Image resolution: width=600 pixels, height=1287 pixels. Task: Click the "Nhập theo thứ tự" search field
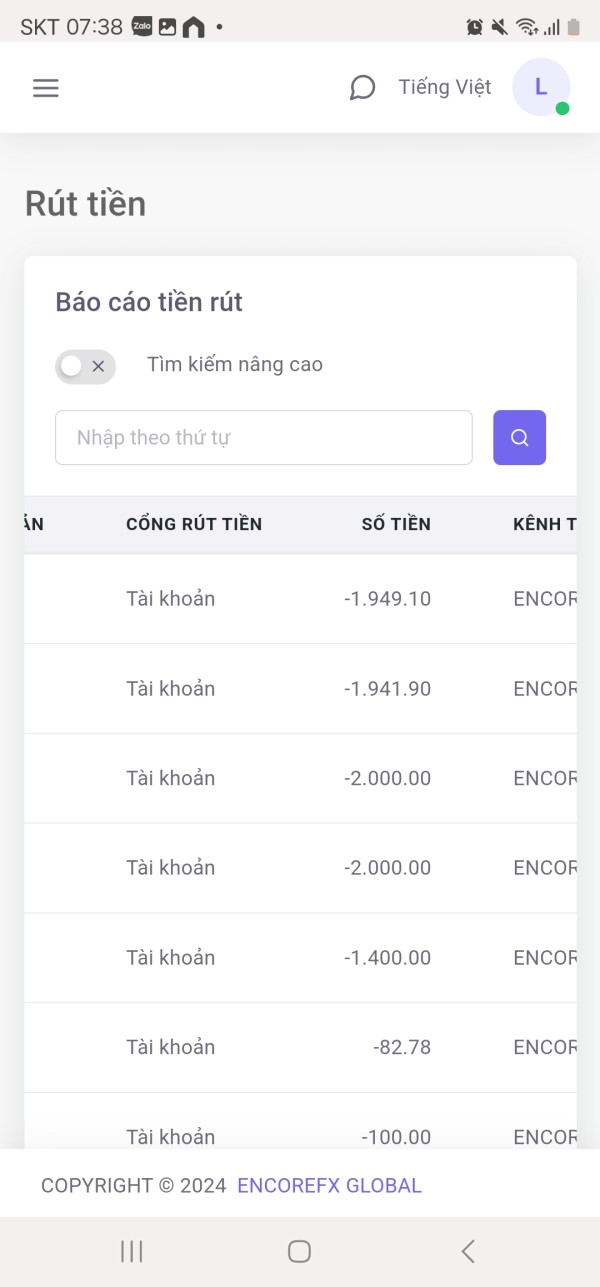[263, 438]
